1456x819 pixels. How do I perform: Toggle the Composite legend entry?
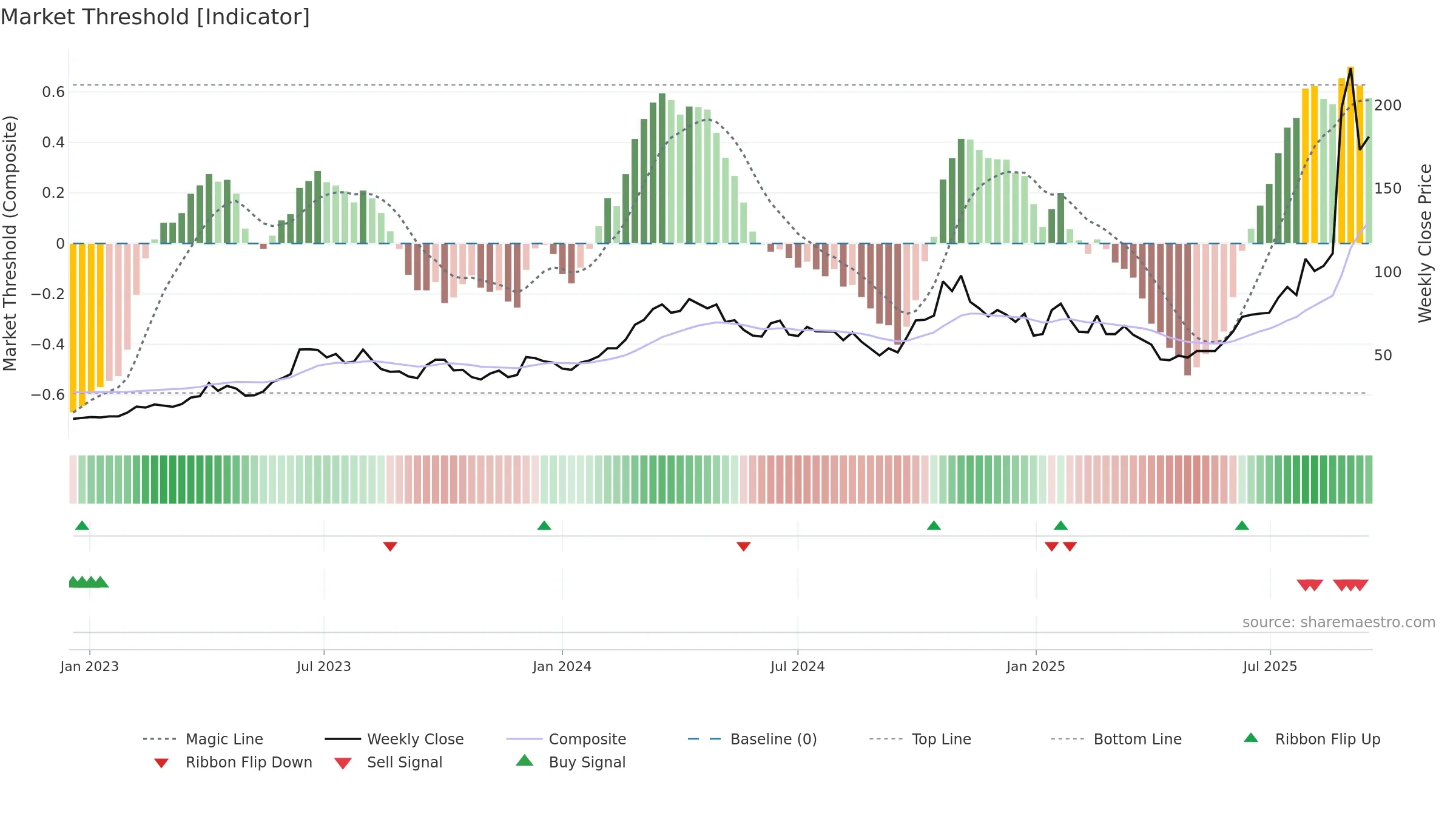(x=566, y=739)
